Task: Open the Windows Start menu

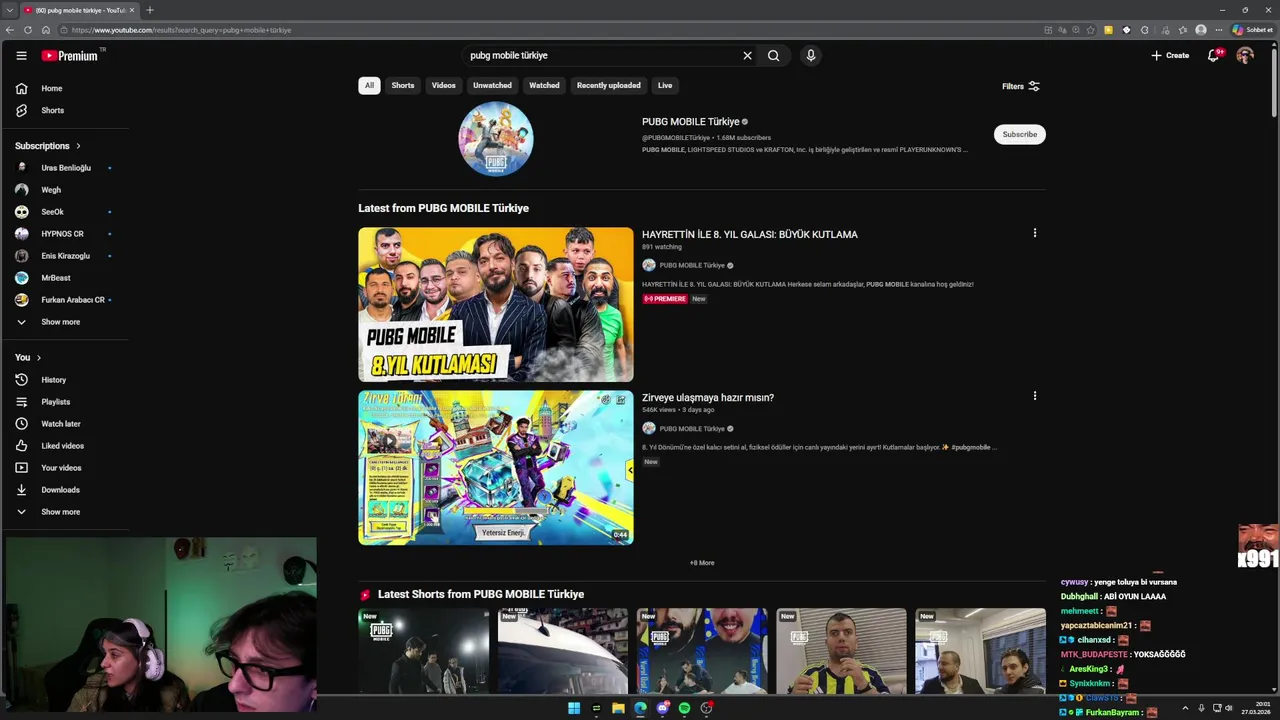Action: [x=574, y=708]
